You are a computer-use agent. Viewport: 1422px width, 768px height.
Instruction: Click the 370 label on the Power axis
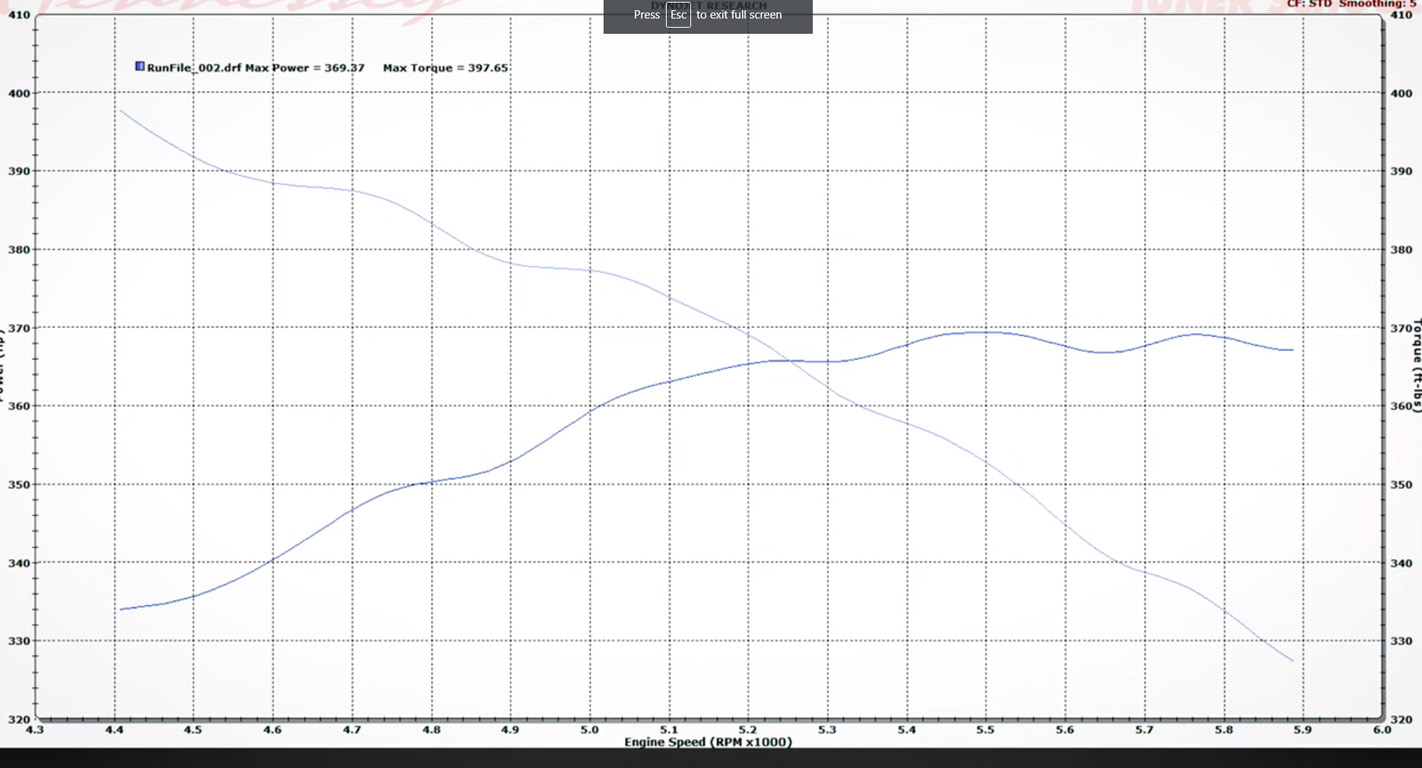click(x=18, y=328)
